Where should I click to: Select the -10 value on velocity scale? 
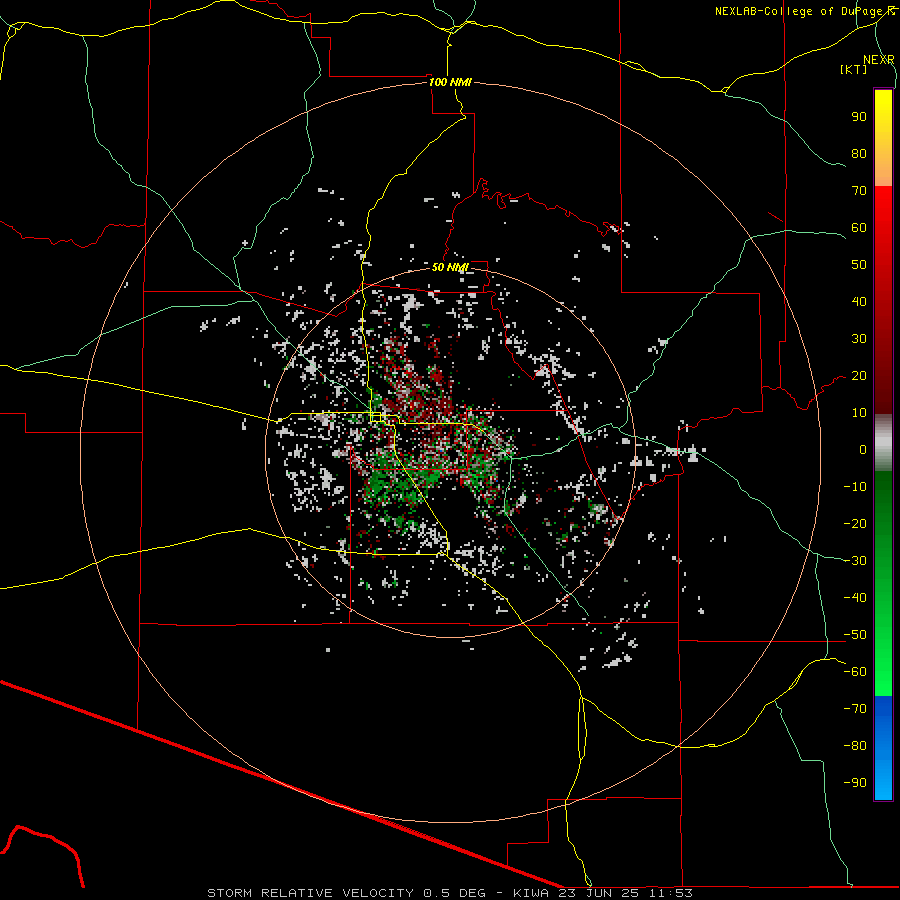click(x=855, y=487)
